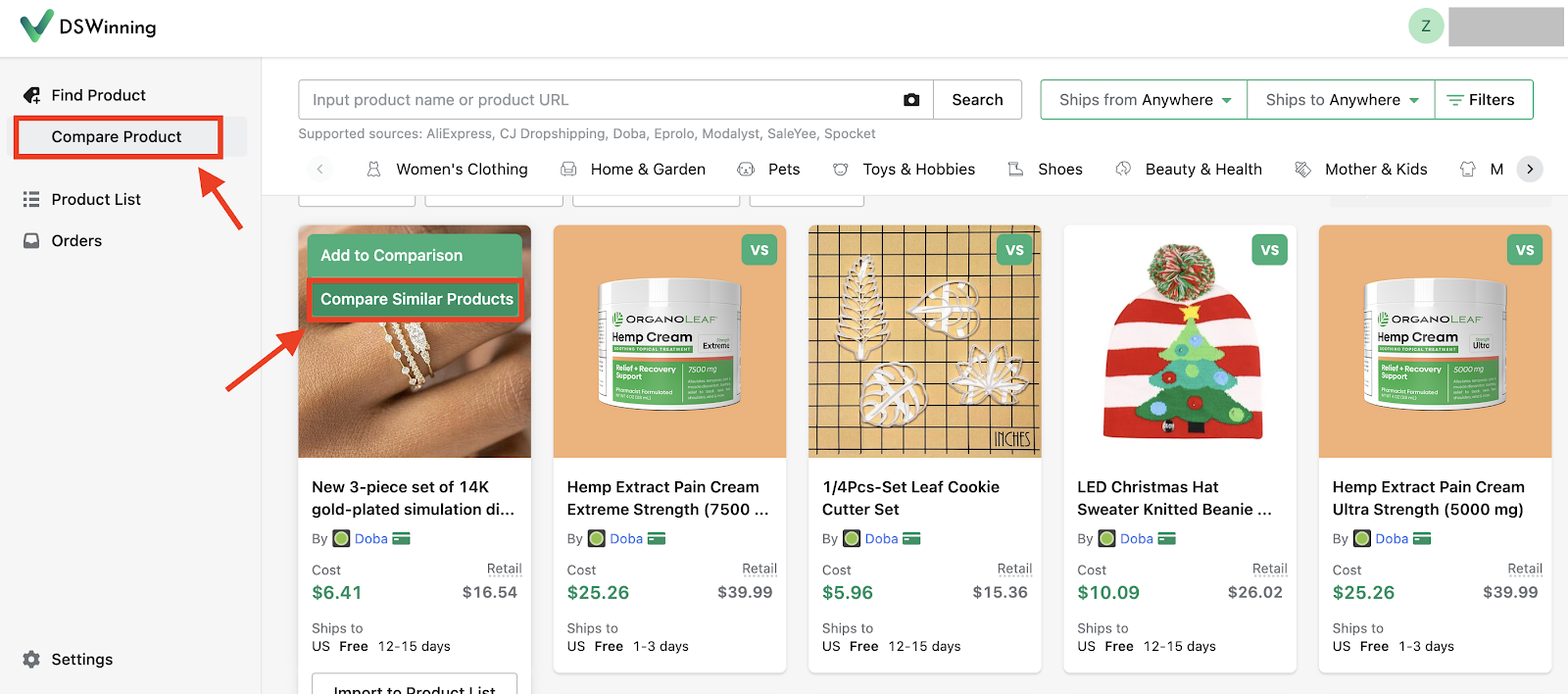Click Doba supplier link on LED Christmas Hat
This screenshot has width=1568, height=694.
tap(1136, 538)
